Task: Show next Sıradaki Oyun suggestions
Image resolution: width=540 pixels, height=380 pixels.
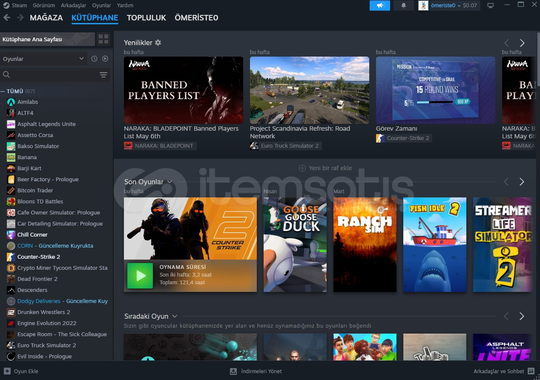Action: point(522,316)
